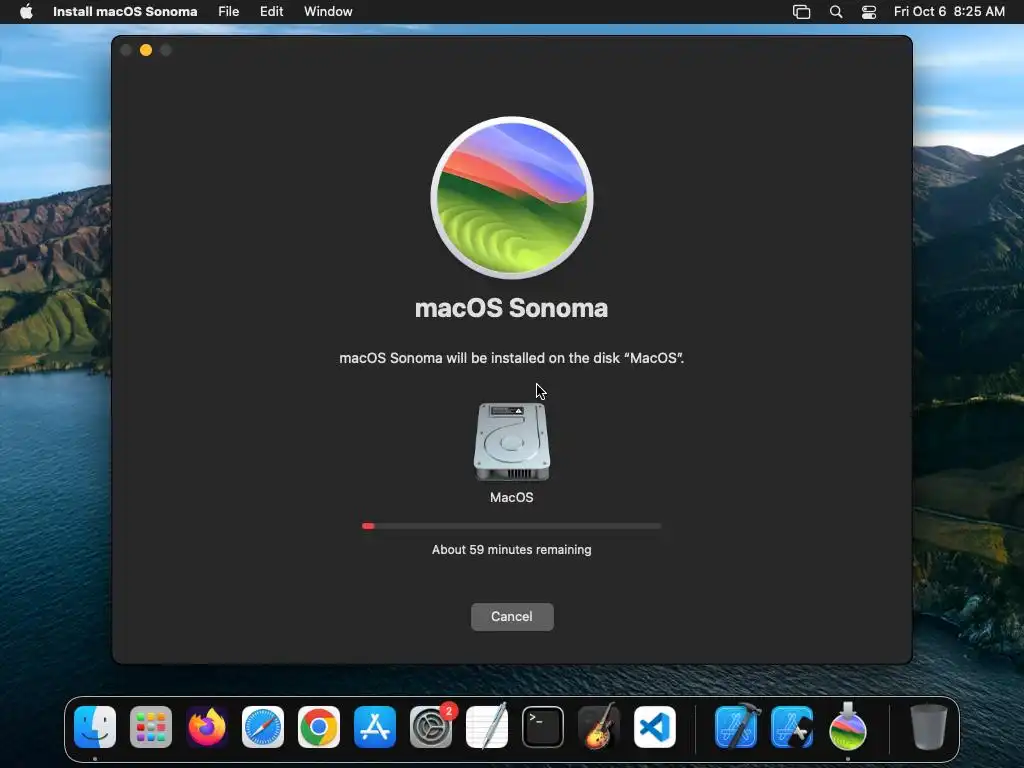
Task: Open Terminal from the Dock
Action: point(543,727)
